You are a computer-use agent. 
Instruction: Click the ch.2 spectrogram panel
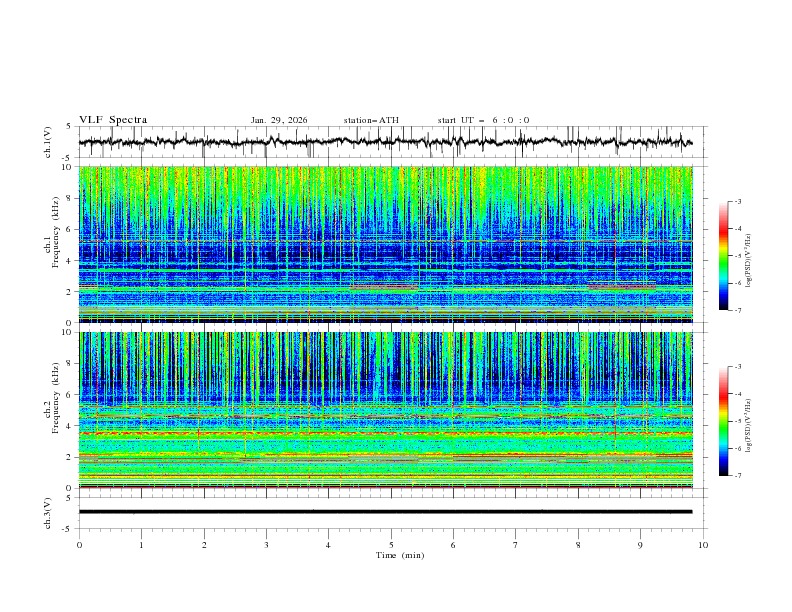tap(385, 410)
